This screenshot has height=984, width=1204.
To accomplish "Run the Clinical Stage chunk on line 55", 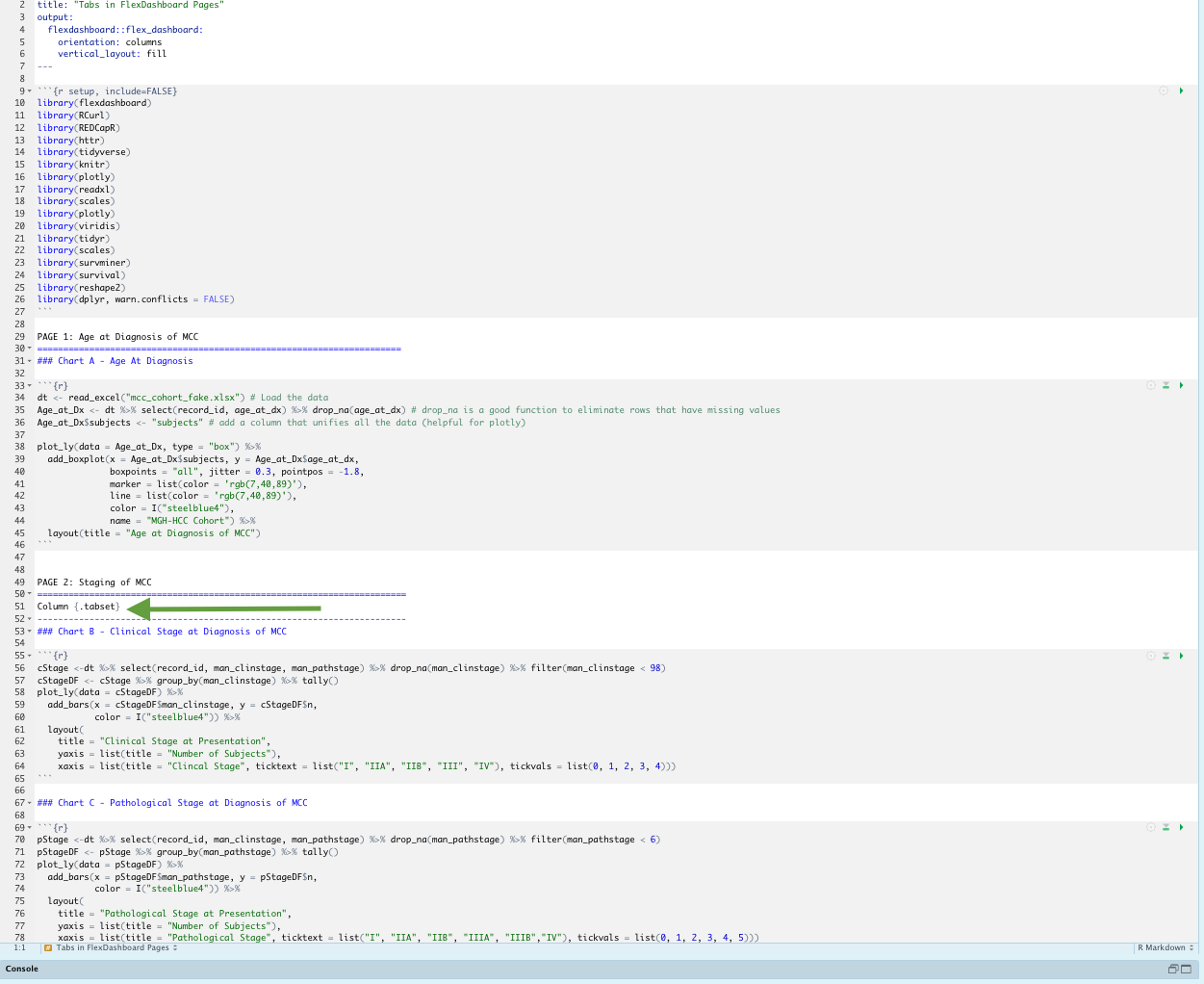I will point(1181,656).
